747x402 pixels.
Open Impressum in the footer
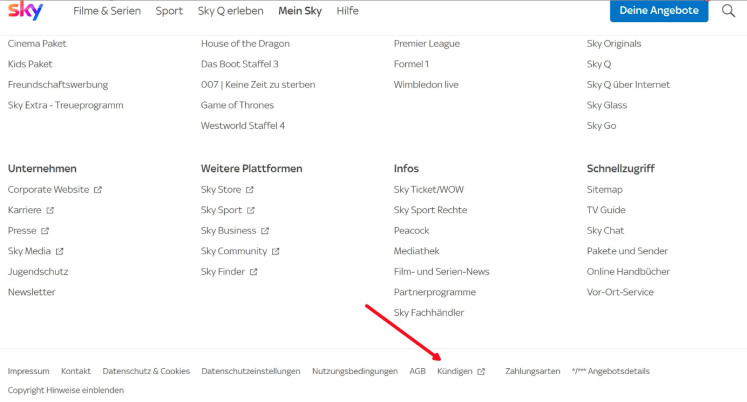[29, 371]
